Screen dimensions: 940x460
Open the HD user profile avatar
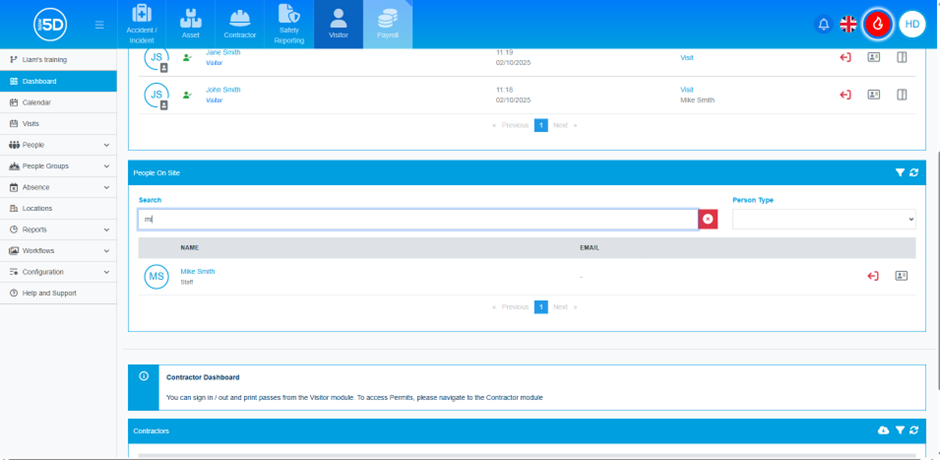(912, 24)
